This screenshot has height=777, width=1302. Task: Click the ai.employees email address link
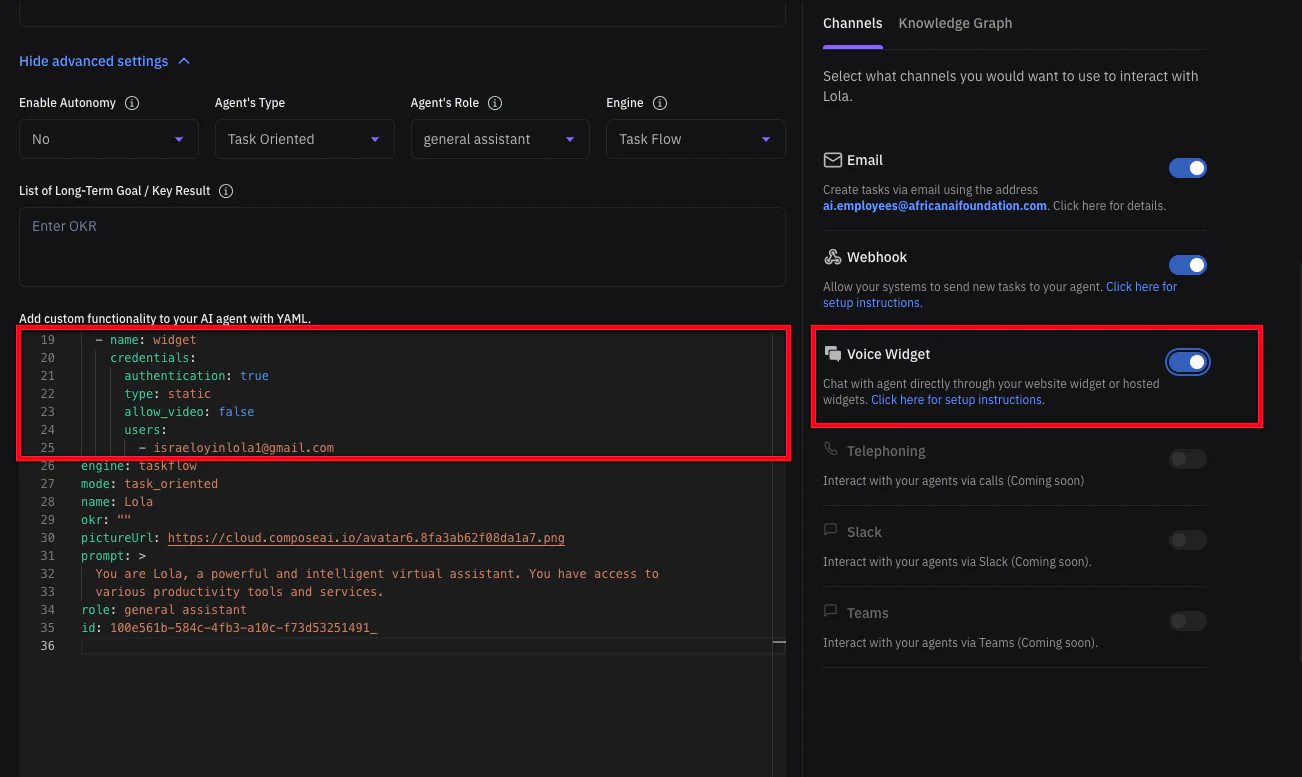click(x=934, y=206)
